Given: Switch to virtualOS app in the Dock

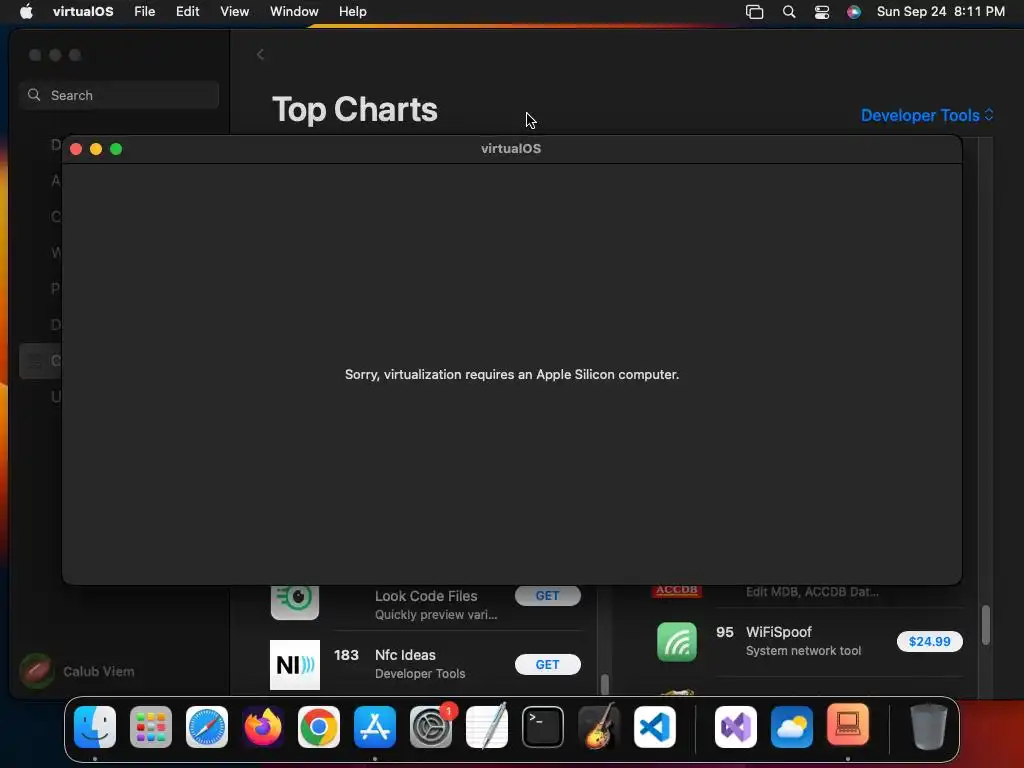Looking at the screenshot, I should pyautogui.click(x=848, y=725).
